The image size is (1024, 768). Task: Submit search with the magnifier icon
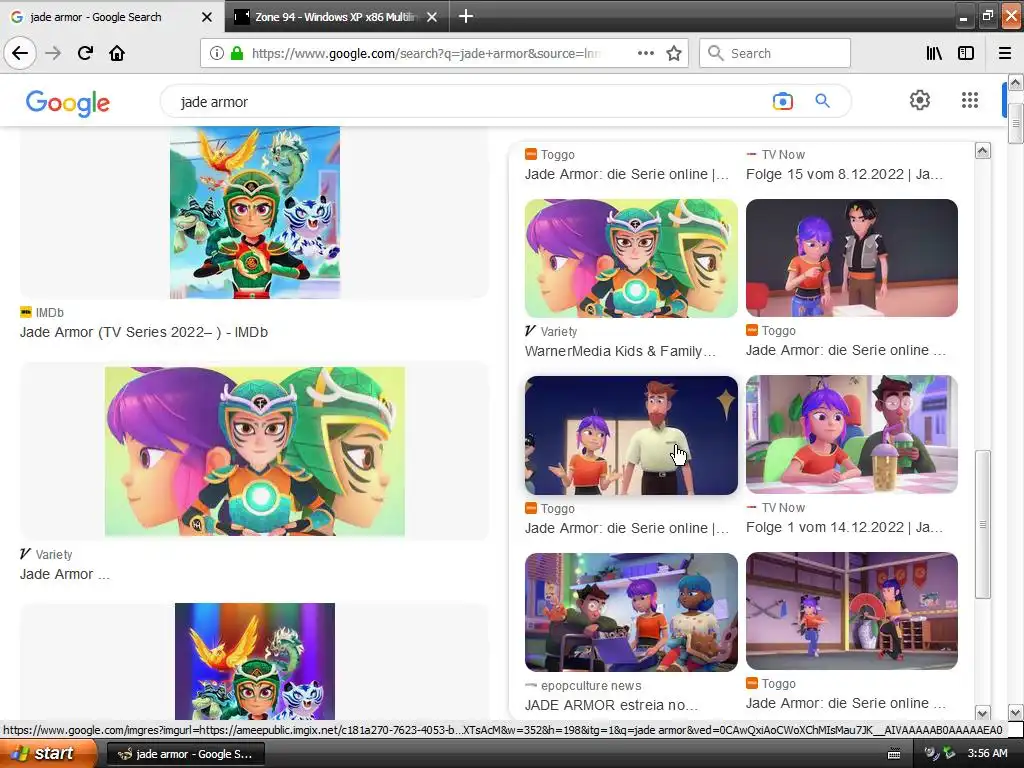point(822,101)
